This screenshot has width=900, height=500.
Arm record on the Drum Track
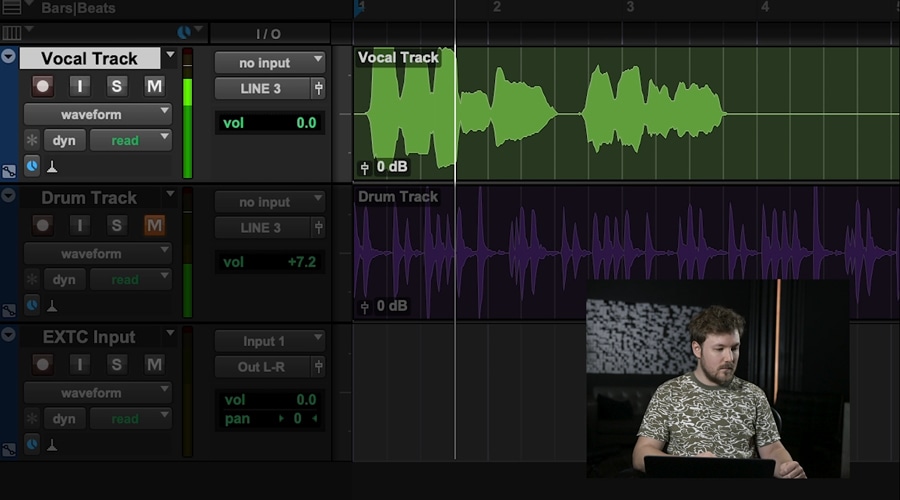point(42,225)
